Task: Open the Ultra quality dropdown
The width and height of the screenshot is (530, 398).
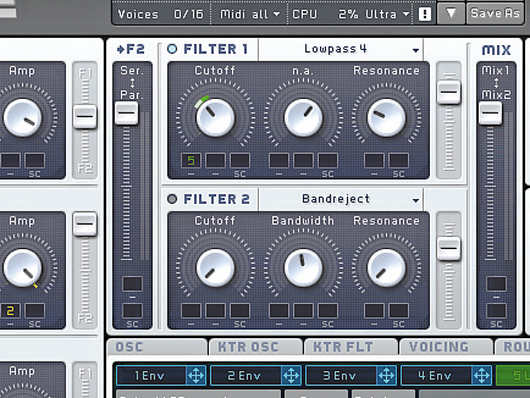Action: tap(387, 14)
